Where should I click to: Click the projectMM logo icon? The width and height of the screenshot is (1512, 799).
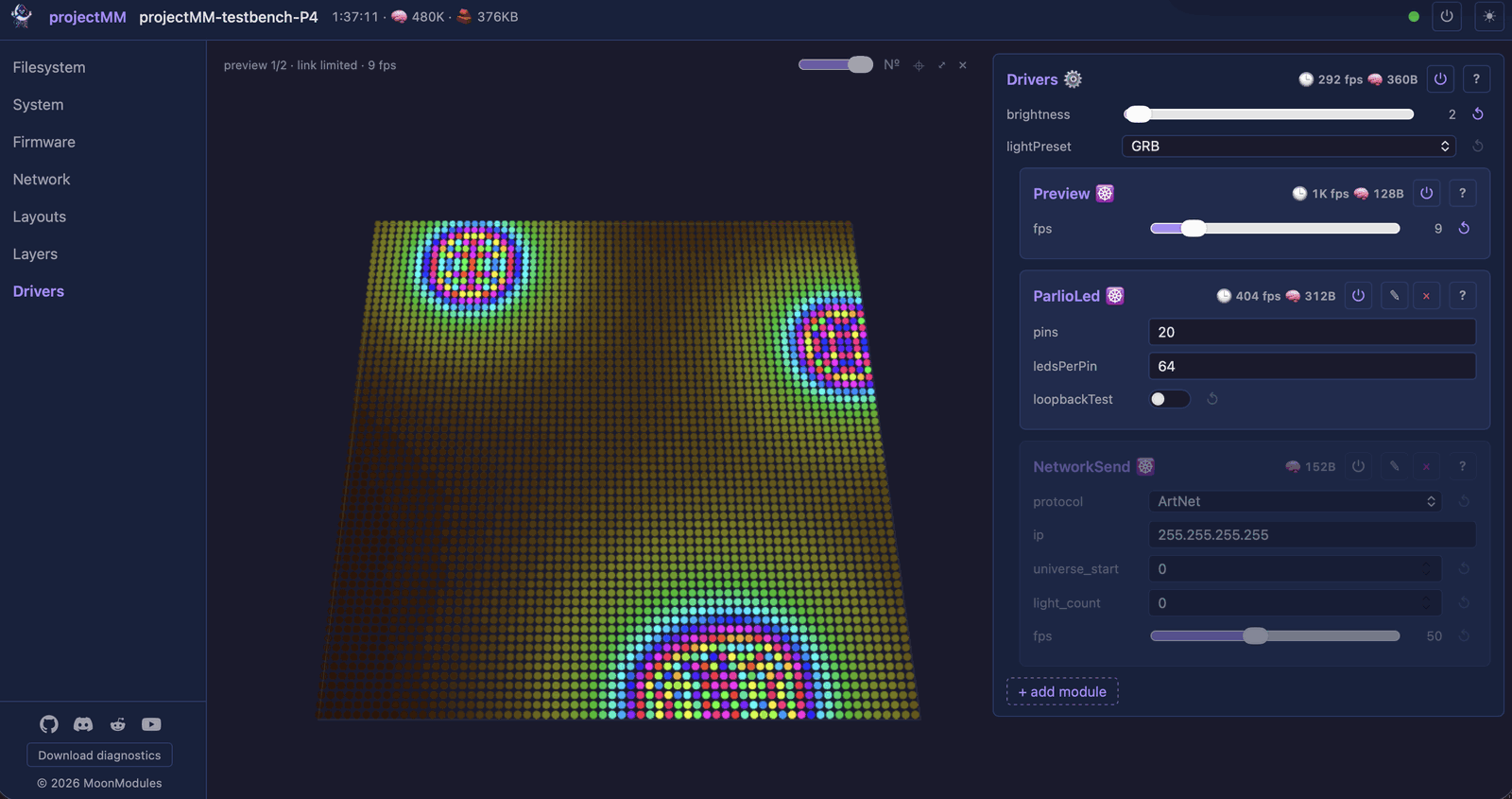click(x=22, y=16)
